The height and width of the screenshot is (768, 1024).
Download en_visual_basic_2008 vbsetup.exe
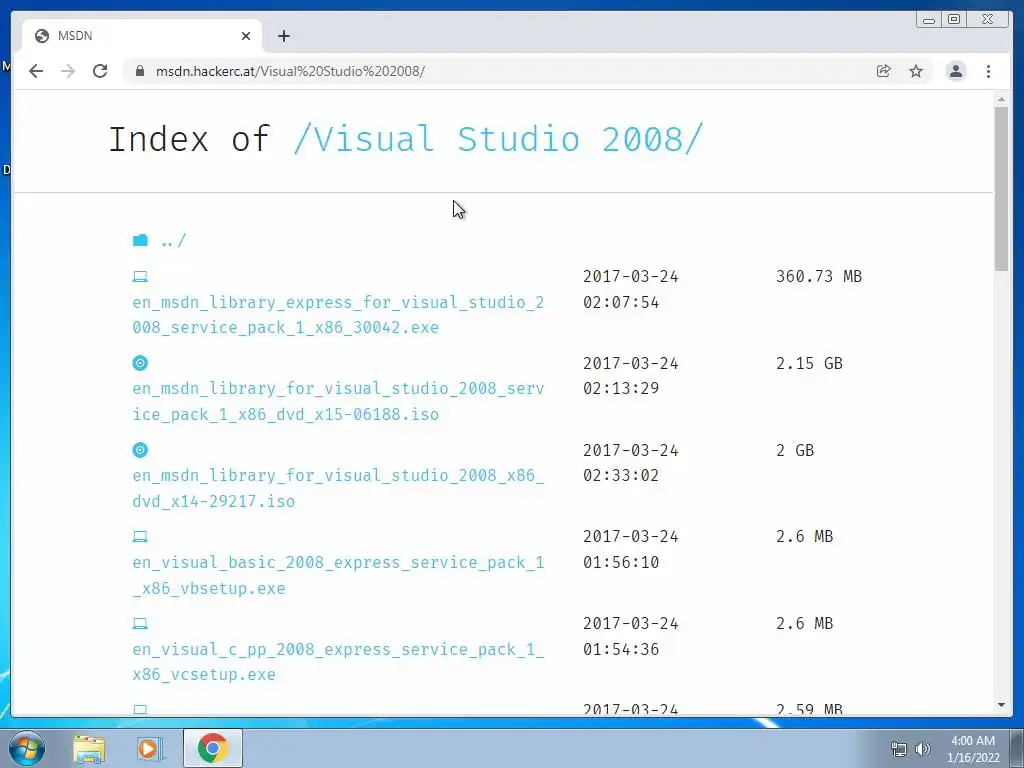tap(338, 575)
